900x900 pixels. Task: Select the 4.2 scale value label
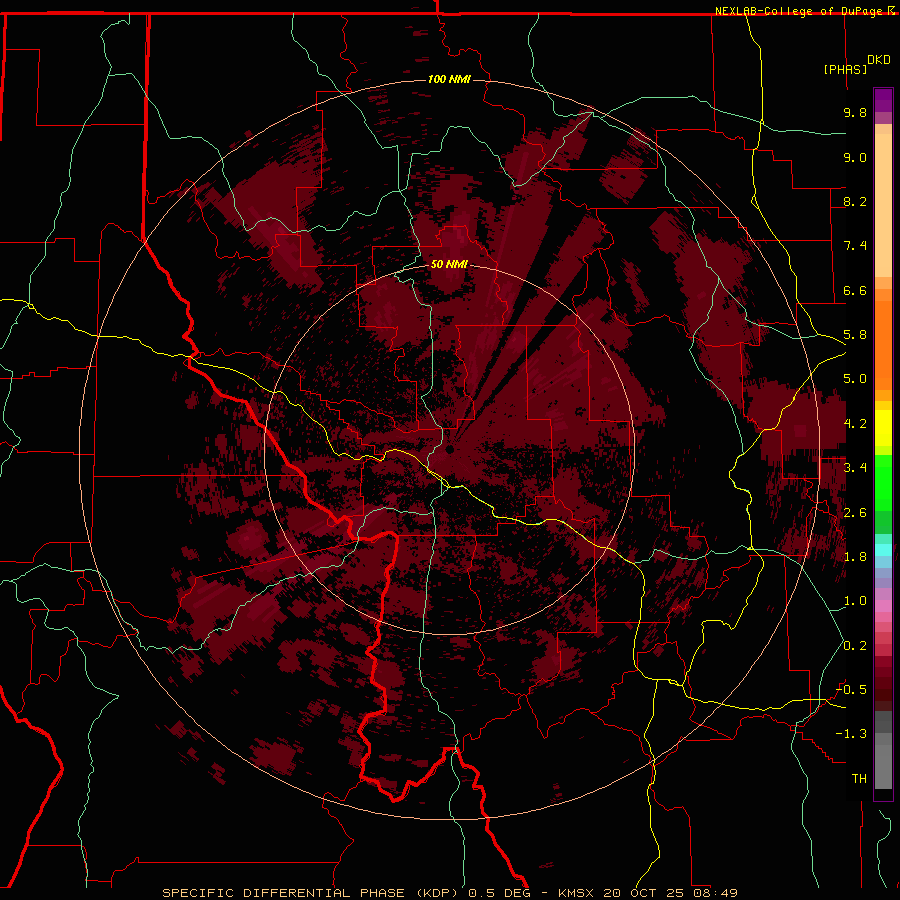click(855, 424)
